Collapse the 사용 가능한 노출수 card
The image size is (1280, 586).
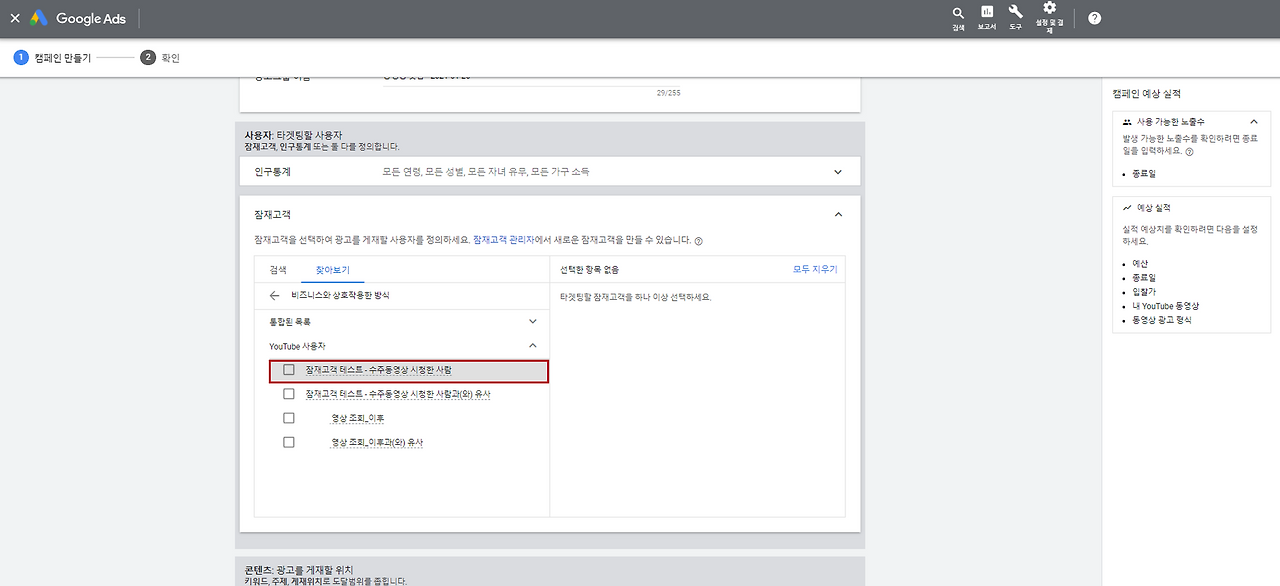[x=1254, y=122]
